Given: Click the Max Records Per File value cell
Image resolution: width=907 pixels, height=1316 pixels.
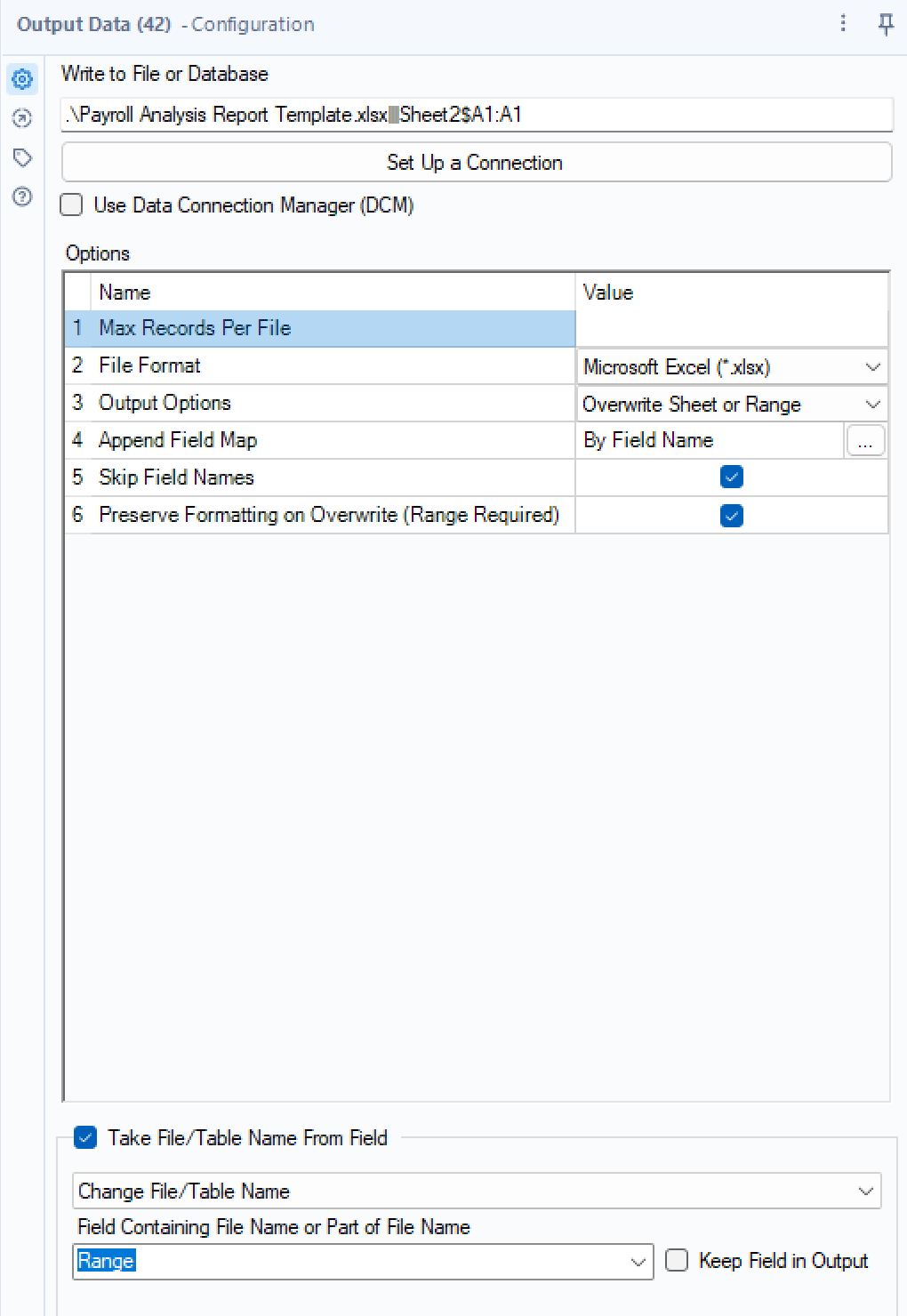Looking at the screenshot, I should pos(731,328).
